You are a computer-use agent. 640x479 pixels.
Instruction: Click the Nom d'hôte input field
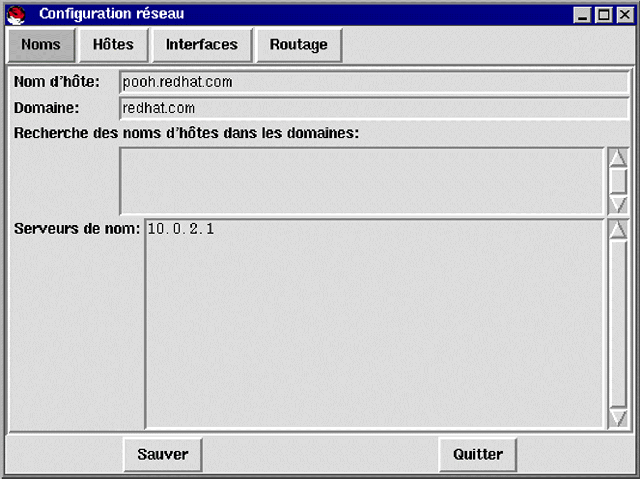[373, 82]
